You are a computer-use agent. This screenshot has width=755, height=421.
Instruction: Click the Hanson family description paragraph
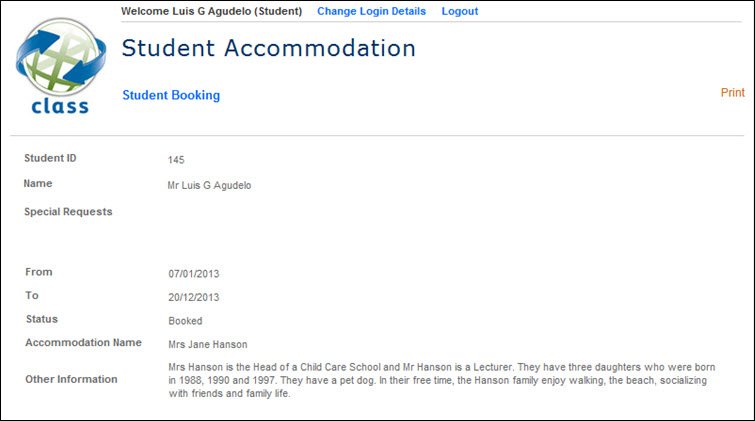(x=442, y=380)
